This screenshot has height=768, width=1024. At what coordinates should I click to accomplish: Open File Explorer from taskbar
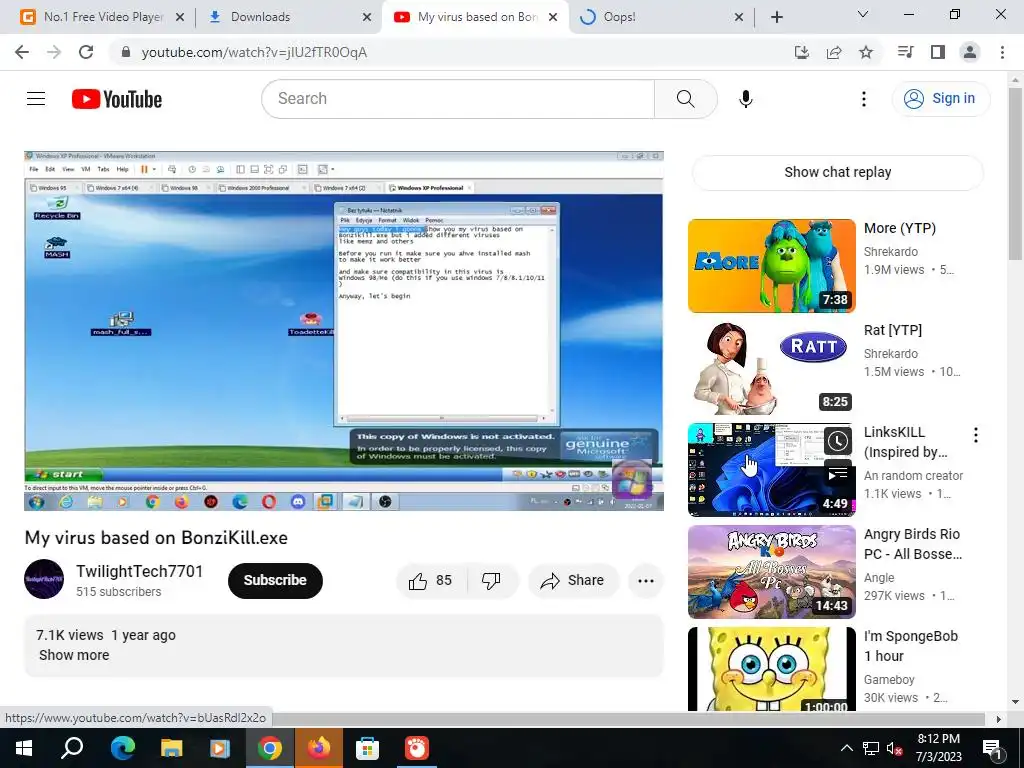[171, 748]
